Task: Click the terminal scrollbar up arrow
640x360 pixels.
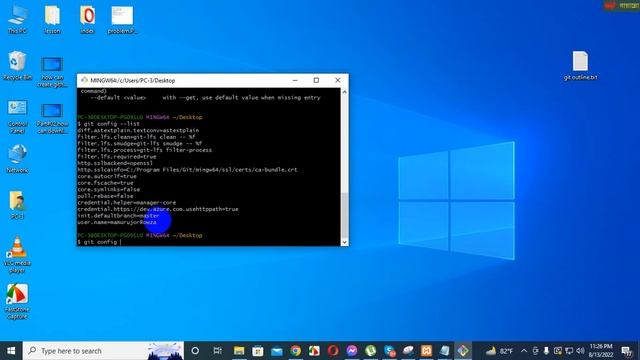Action: coord(344,92)
